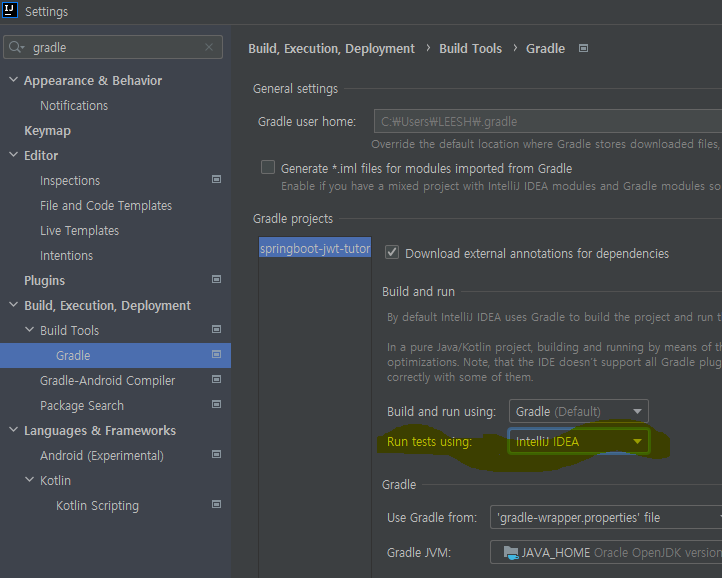Clear the gradle search text with the X
This screenshot has height=578, width=722.
[x=209, y=47]
